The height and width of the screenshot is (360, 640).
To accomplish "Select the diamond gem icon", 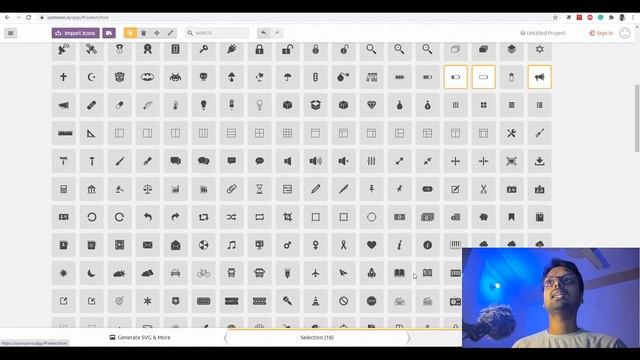I will click(x=371, y=105).
